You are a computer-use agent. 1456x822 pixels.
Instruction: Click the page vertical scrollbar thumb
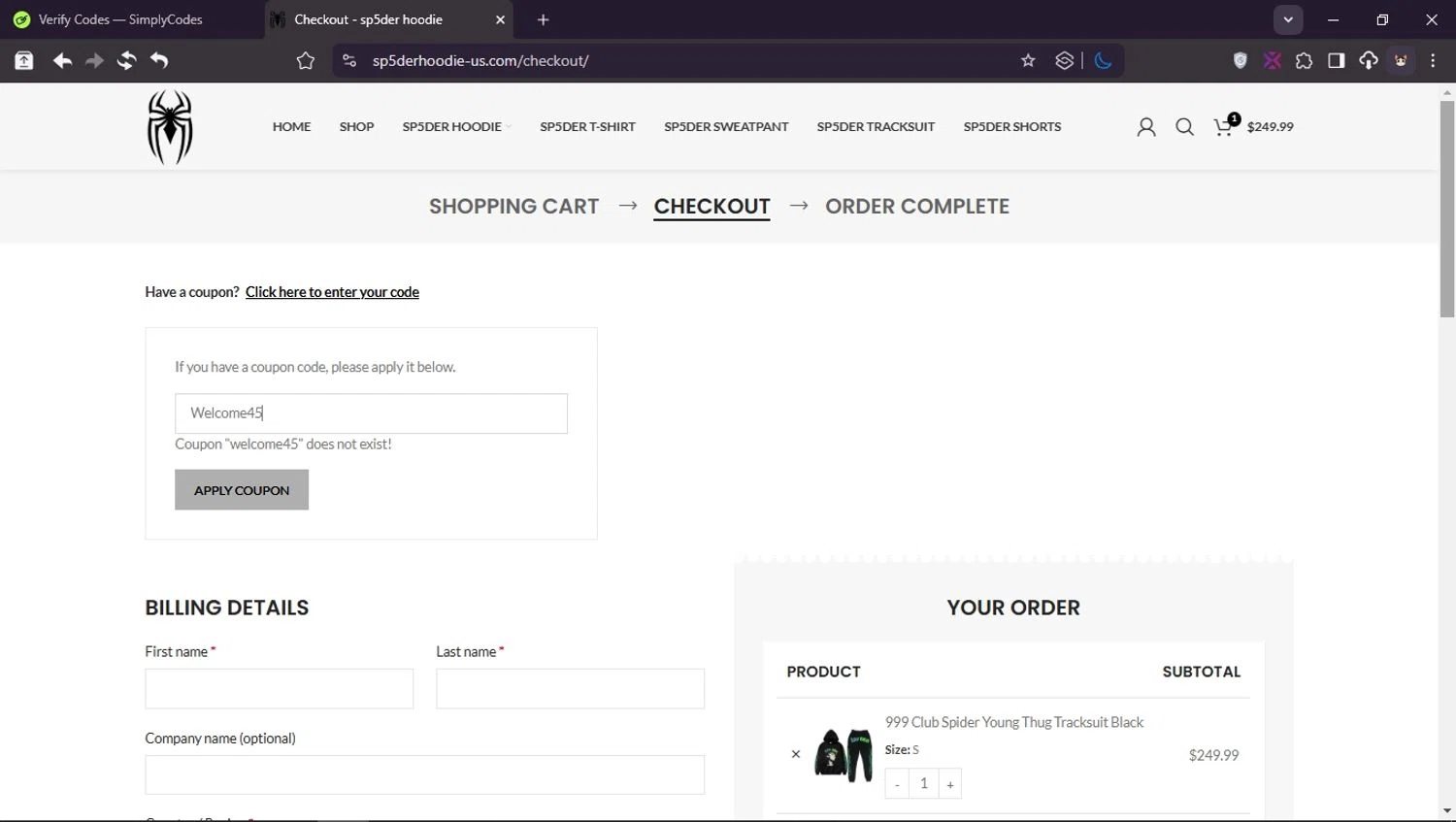pyautogui.click(x=1447, y=209)
